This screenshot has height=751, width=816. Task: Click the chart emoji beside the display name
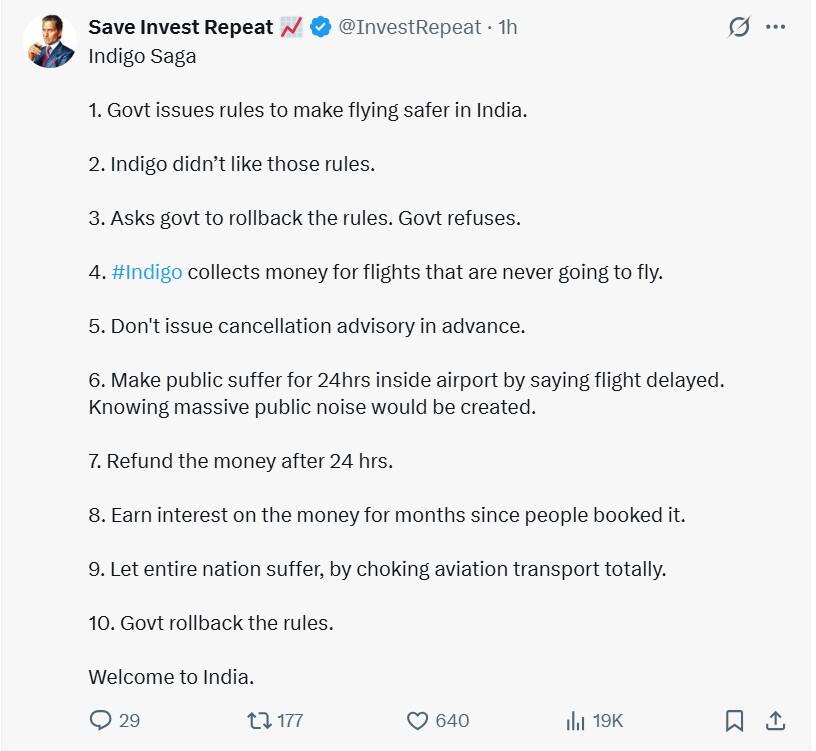pos(291,28)
